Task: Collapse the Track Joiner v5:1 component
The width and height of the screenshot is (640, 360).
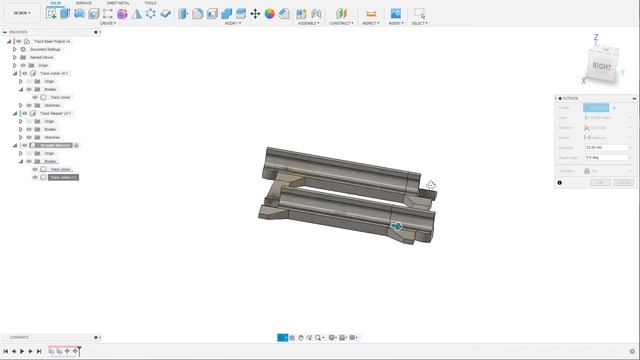Action: tap(15, 73)
